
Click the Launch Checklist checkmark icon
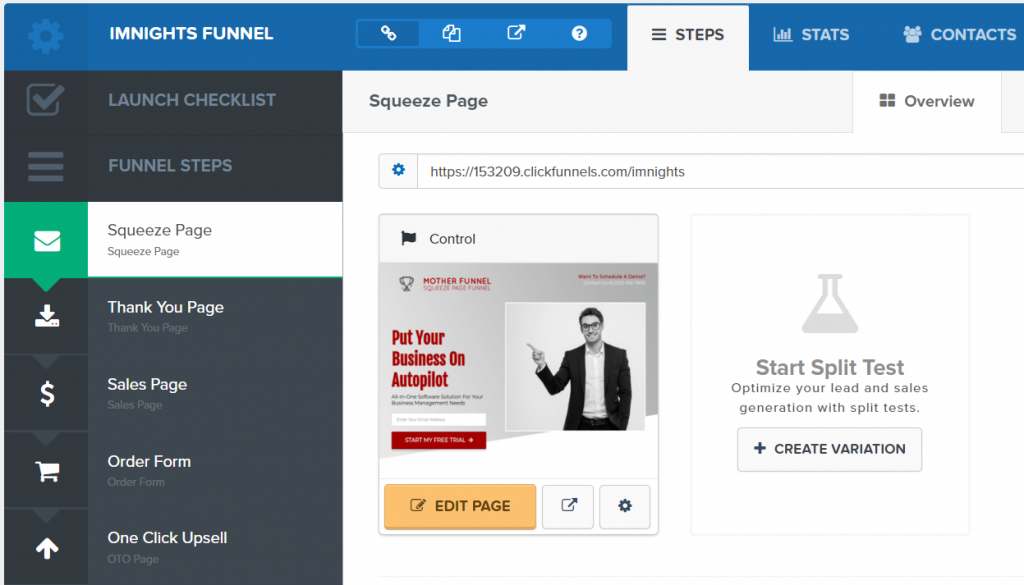point(45,100)
